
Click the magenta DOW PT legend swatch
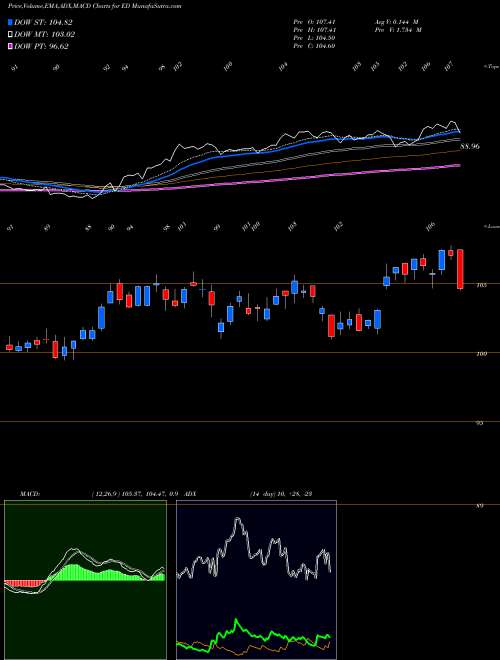click(x=11, y=46)
